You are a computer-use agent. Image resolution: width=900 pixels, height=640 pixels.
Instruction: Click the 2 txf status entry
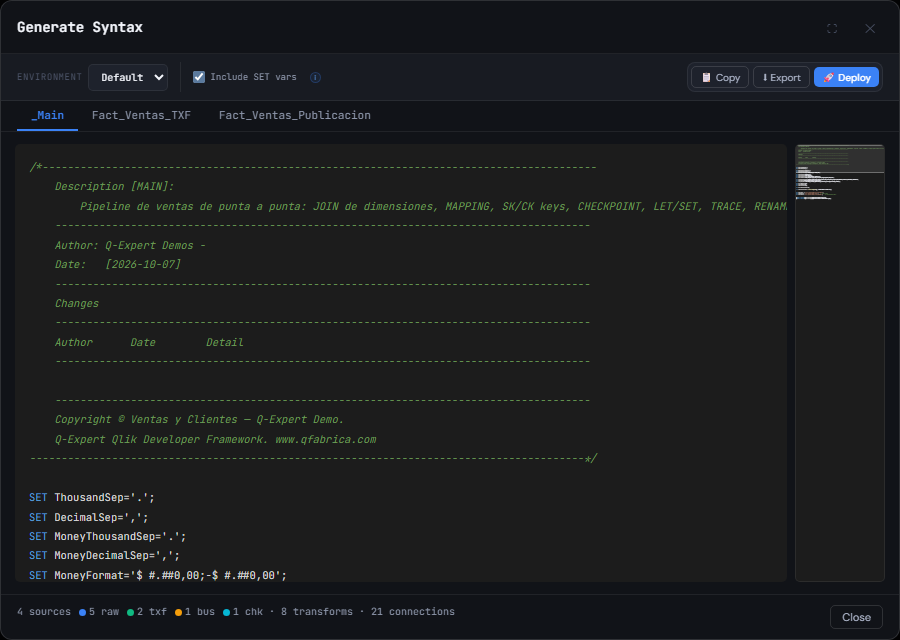[147, 612]
